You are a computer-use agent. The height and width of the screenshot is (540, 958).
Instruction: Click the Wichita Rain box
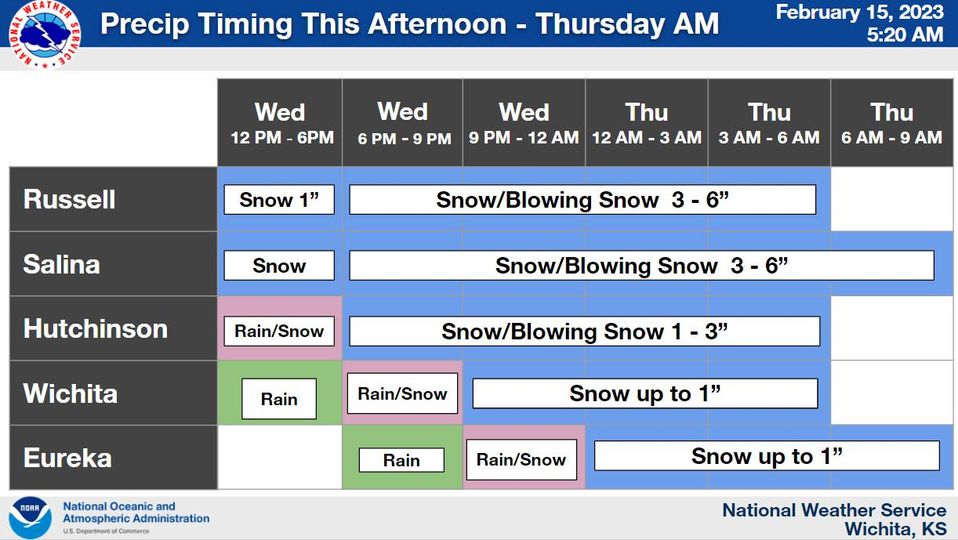coord(279,399)
